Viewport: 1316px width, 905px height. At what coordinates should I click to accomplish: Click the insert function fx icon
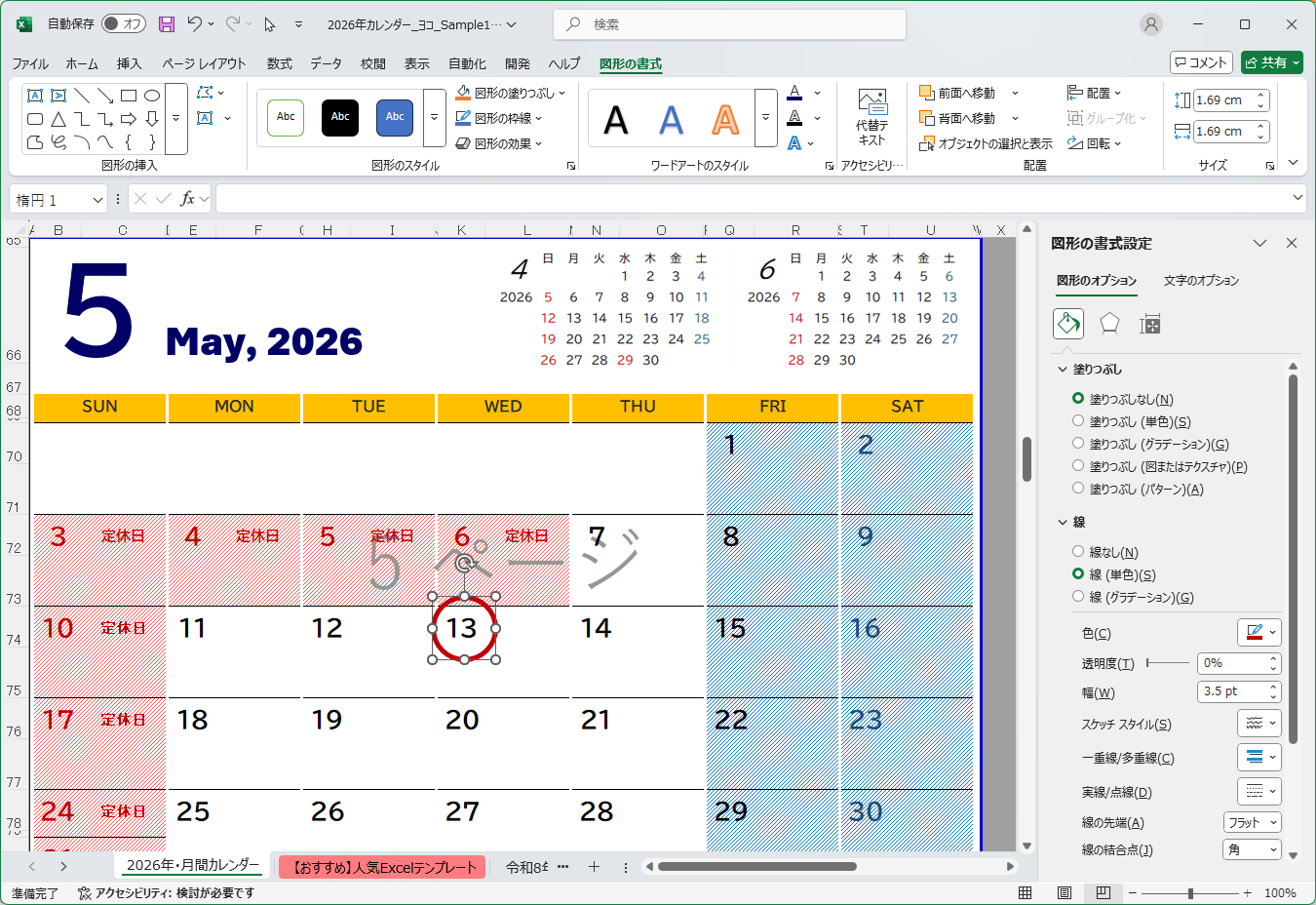click(188, 199)
